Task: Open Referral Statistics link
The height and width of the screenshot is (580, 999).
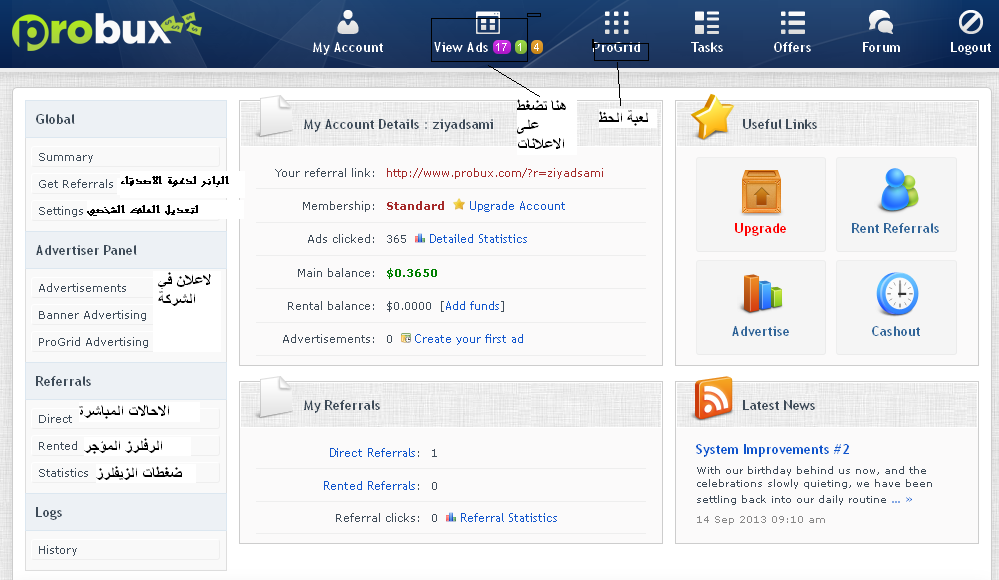Action: coord(508,518)
